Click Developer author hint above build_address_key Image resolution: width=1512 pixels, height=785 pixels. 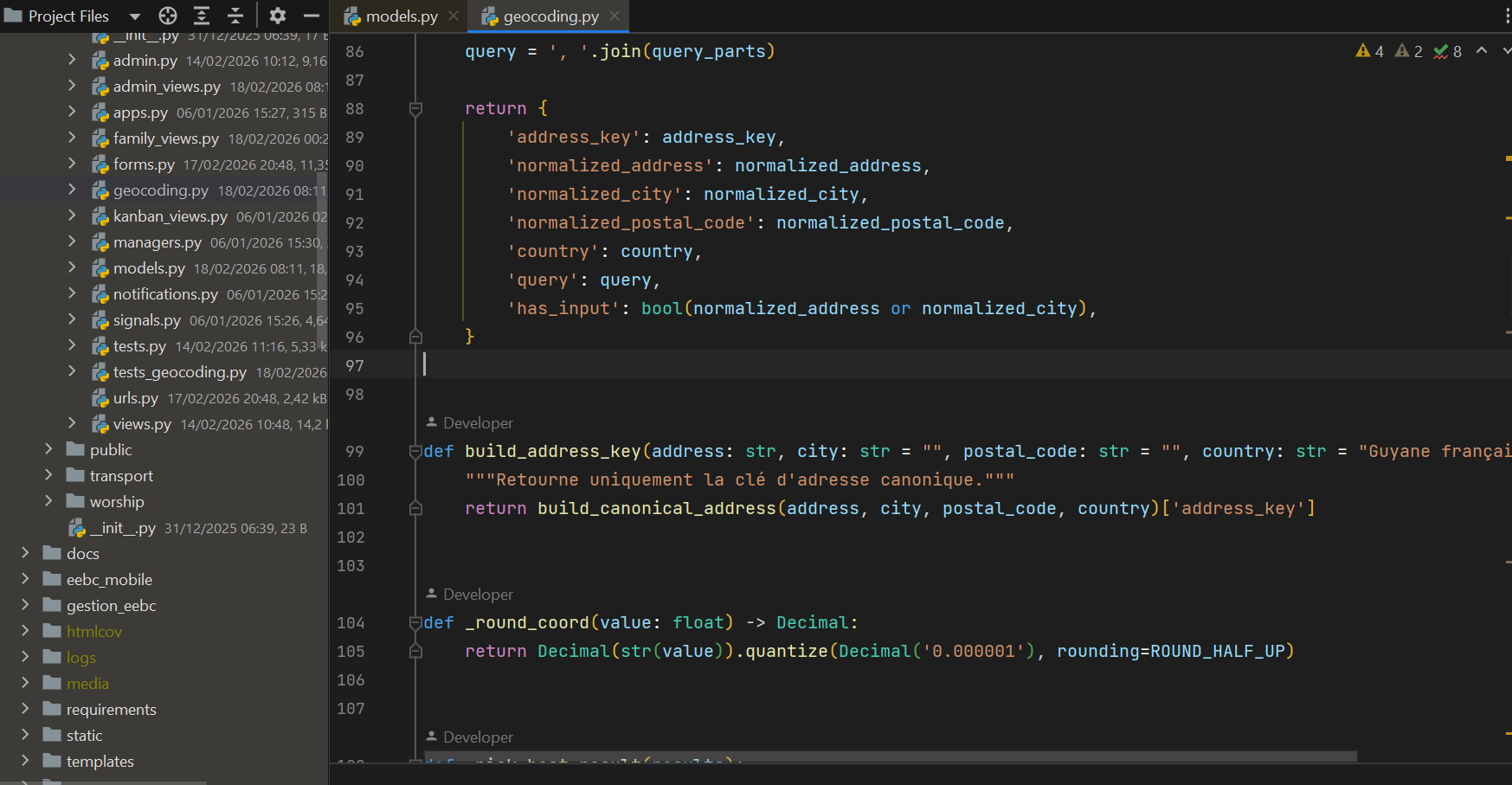click(x=478, y=423)
